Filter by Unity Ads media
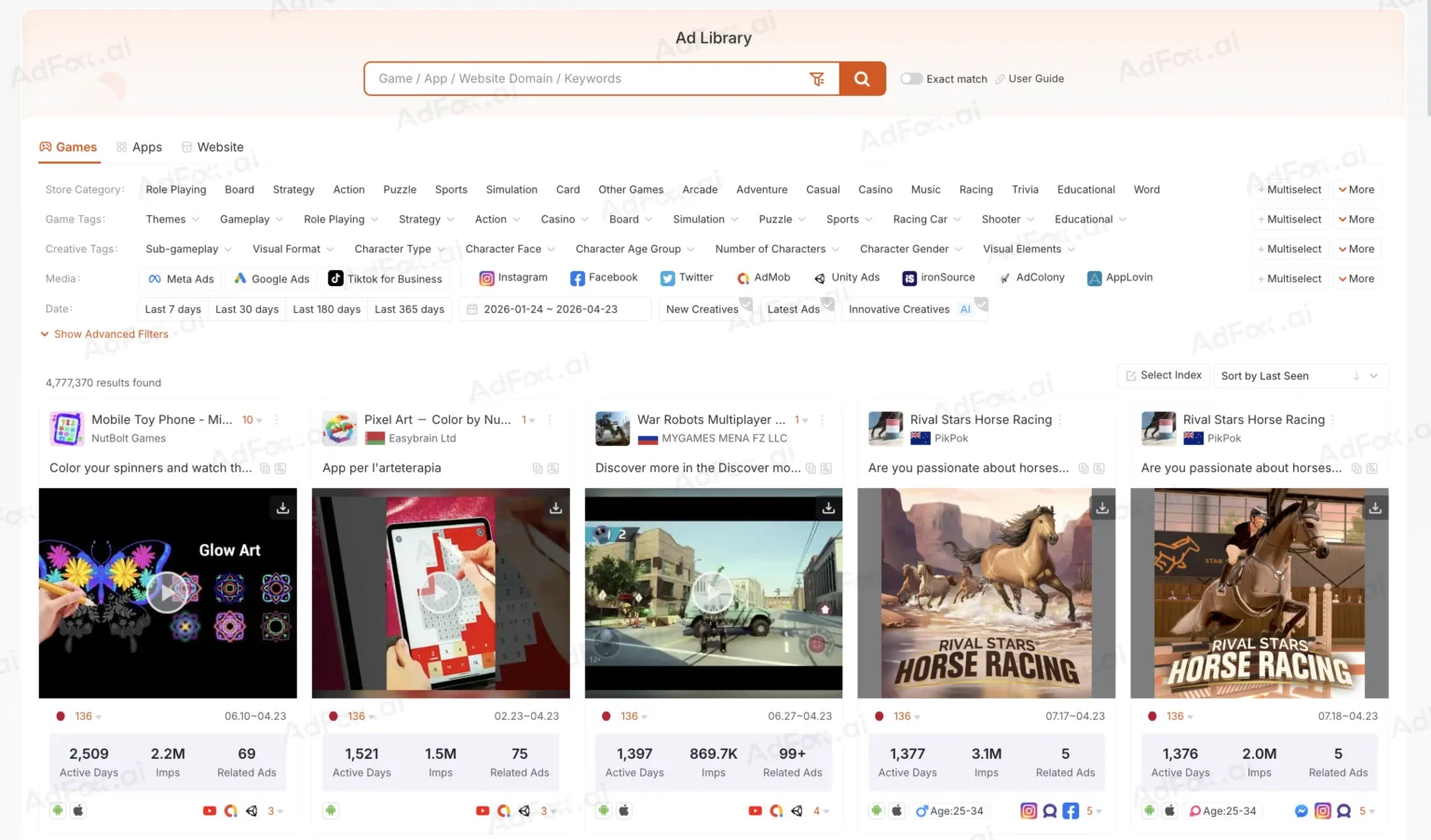 coord(846,278)
